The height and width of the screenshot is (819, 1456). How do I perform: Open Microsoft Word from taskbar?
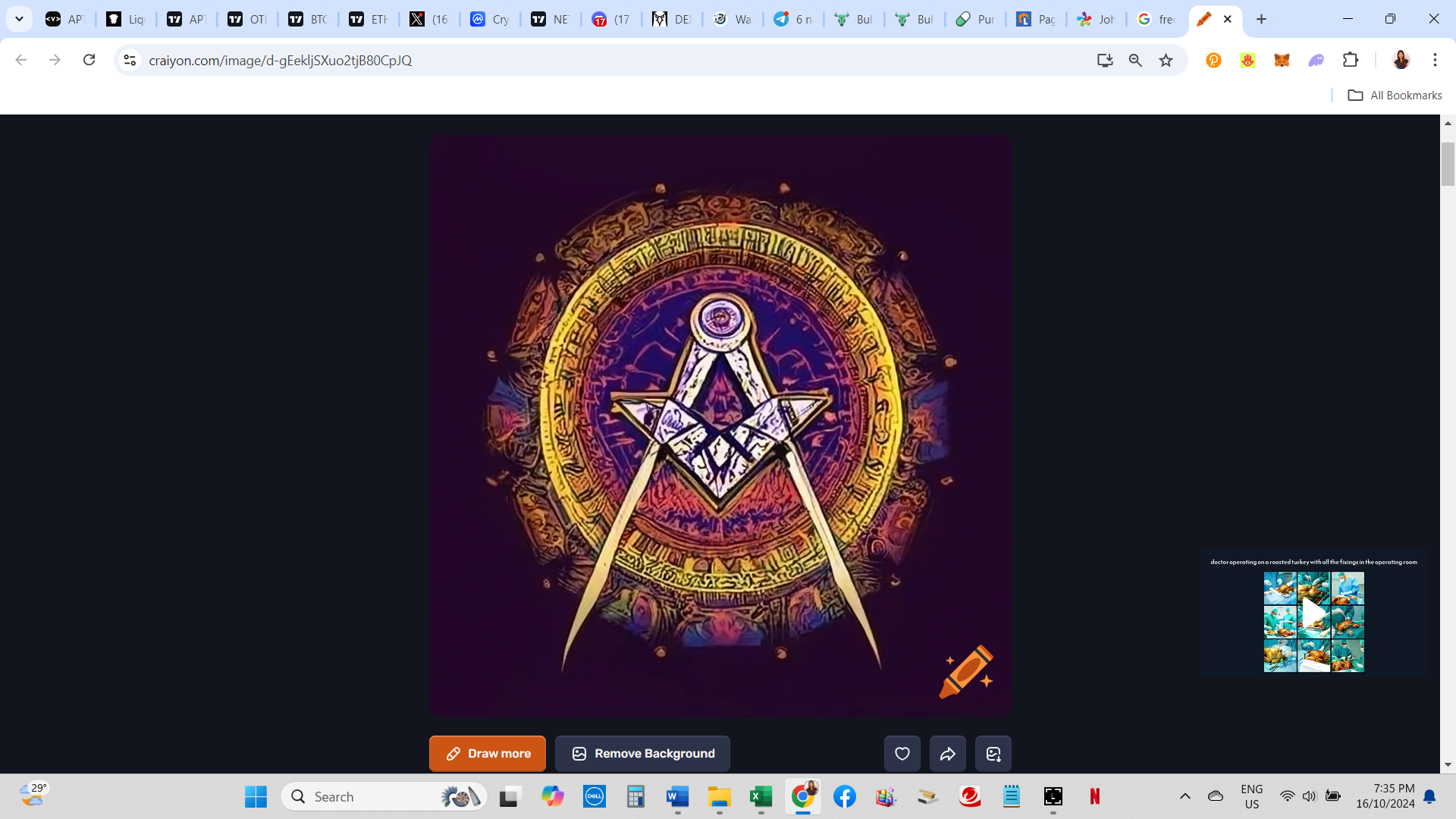(x=677, y=796)
